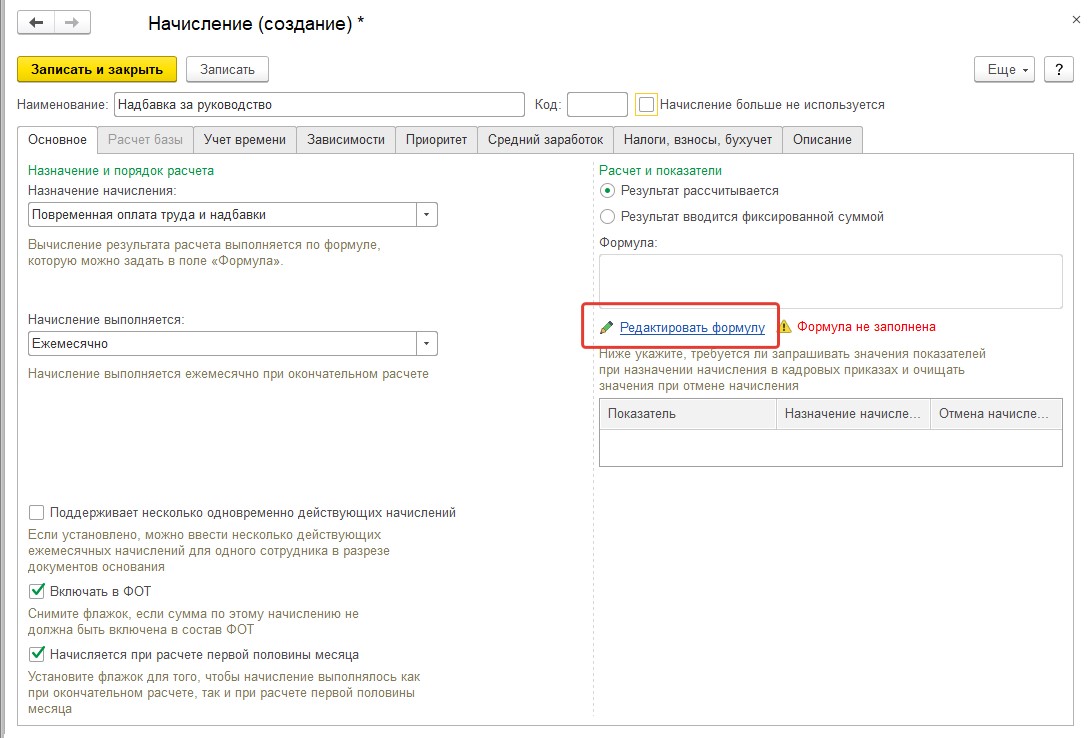Close the form with the X icon
This screenshot has width=1090, height=738.
pyautogui.click(x=1076, y=19)
